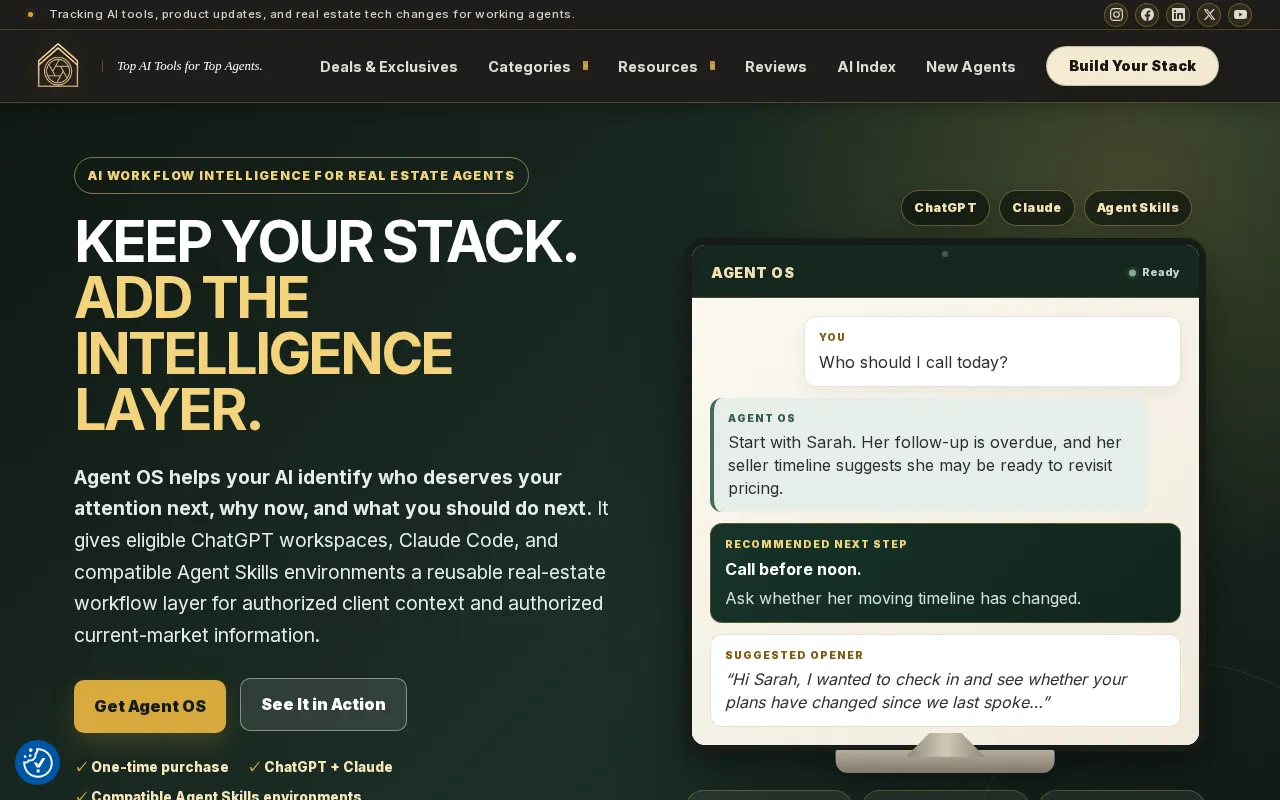Click the AGENT OS monitor header title
Viewport: 1280px width, 800px height.
[753, 273]
